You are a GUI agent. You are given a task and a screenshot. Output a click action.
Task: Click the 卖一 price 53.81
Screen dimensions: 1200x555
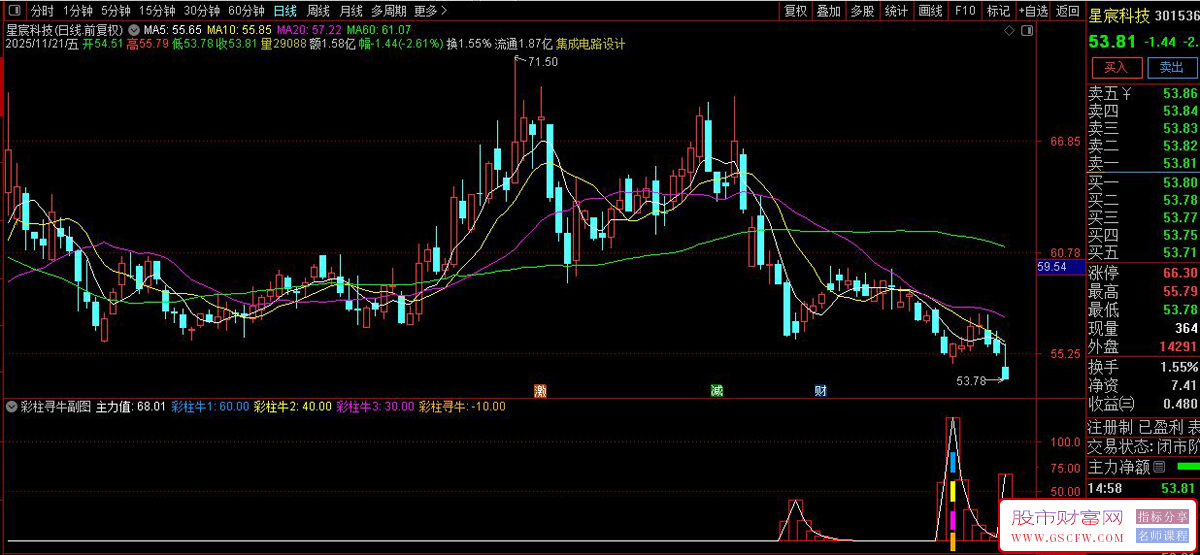1180,164
